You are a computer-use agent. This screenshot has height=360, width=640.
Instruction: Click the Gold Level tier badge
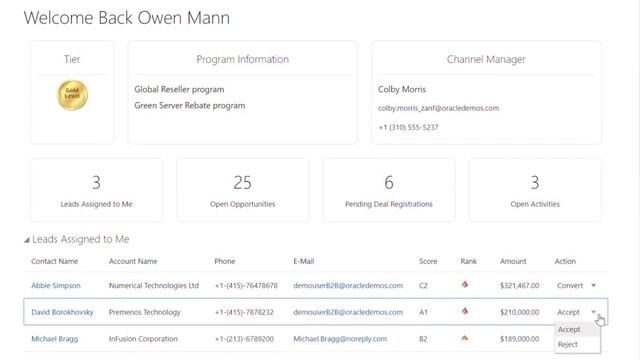tap(72, 95)
